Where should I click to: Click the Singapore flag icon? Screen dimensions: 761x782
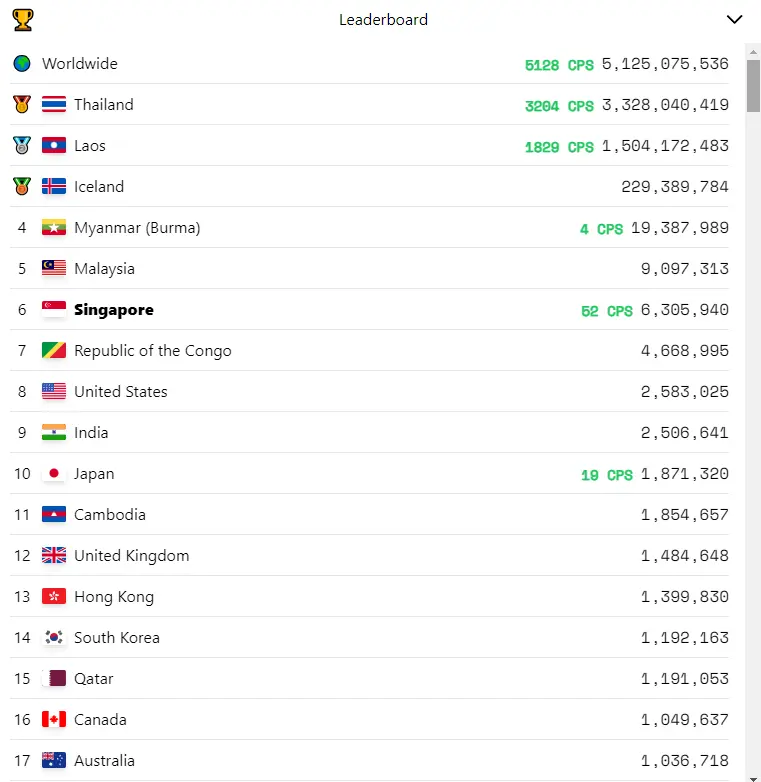click(x=54, y=309)
